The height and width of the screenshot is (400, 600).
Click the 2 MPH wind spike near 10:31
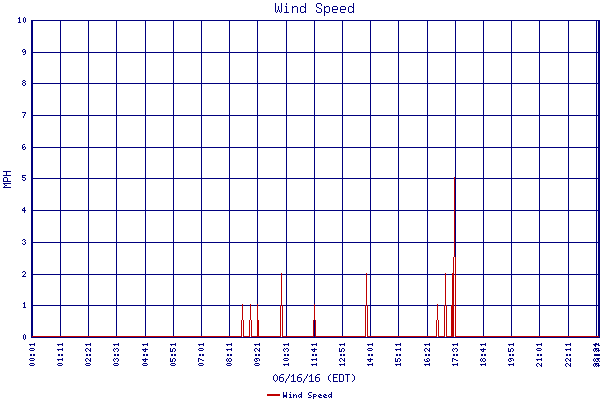[281, 305]
